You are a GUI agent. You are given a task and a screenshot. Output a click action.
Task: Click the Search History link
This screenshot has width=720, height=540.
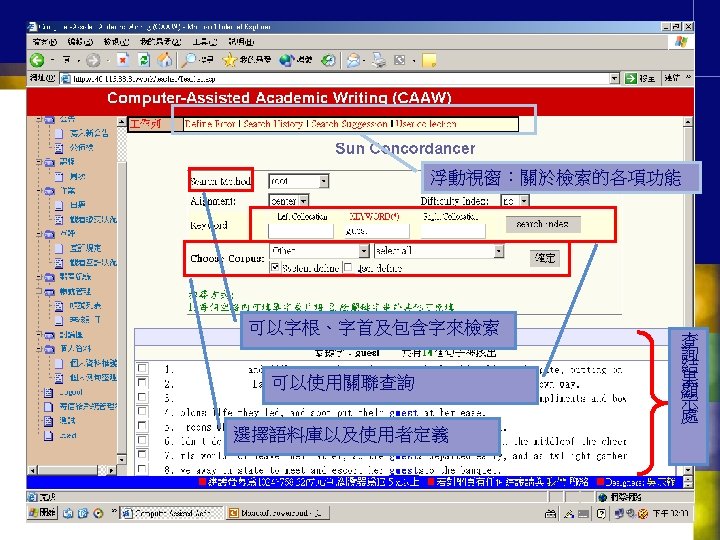coord(273,124)
